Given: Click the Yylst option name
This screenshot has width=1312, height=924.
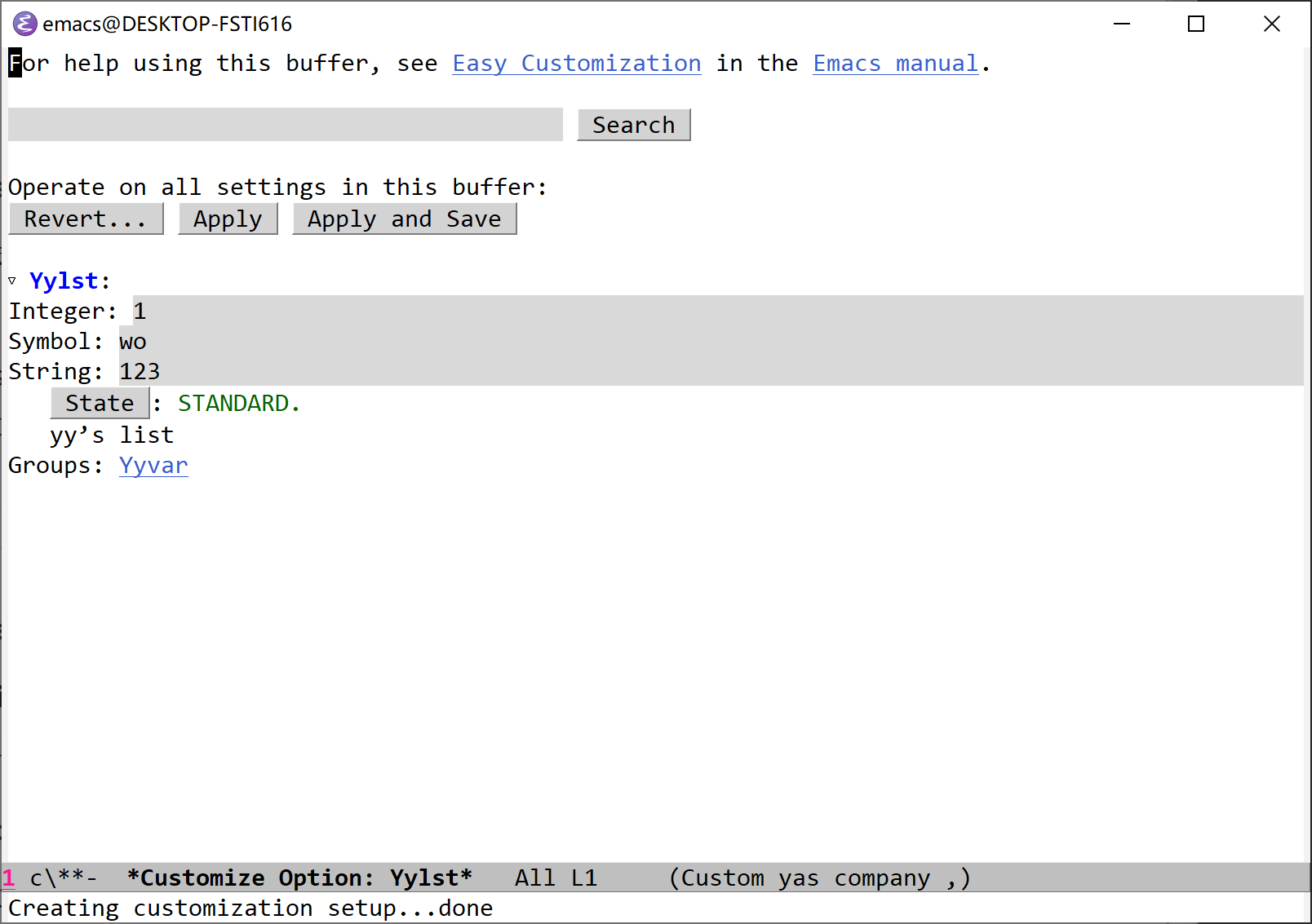Looking at the screenshot, I should (64, 281).
